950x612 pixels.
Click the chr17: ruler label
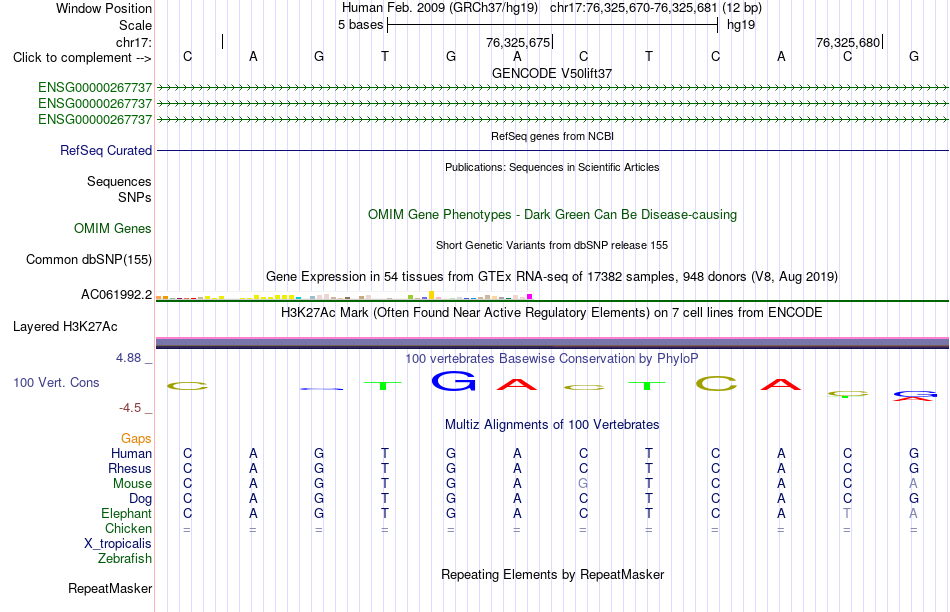click(x=134, y=42)
